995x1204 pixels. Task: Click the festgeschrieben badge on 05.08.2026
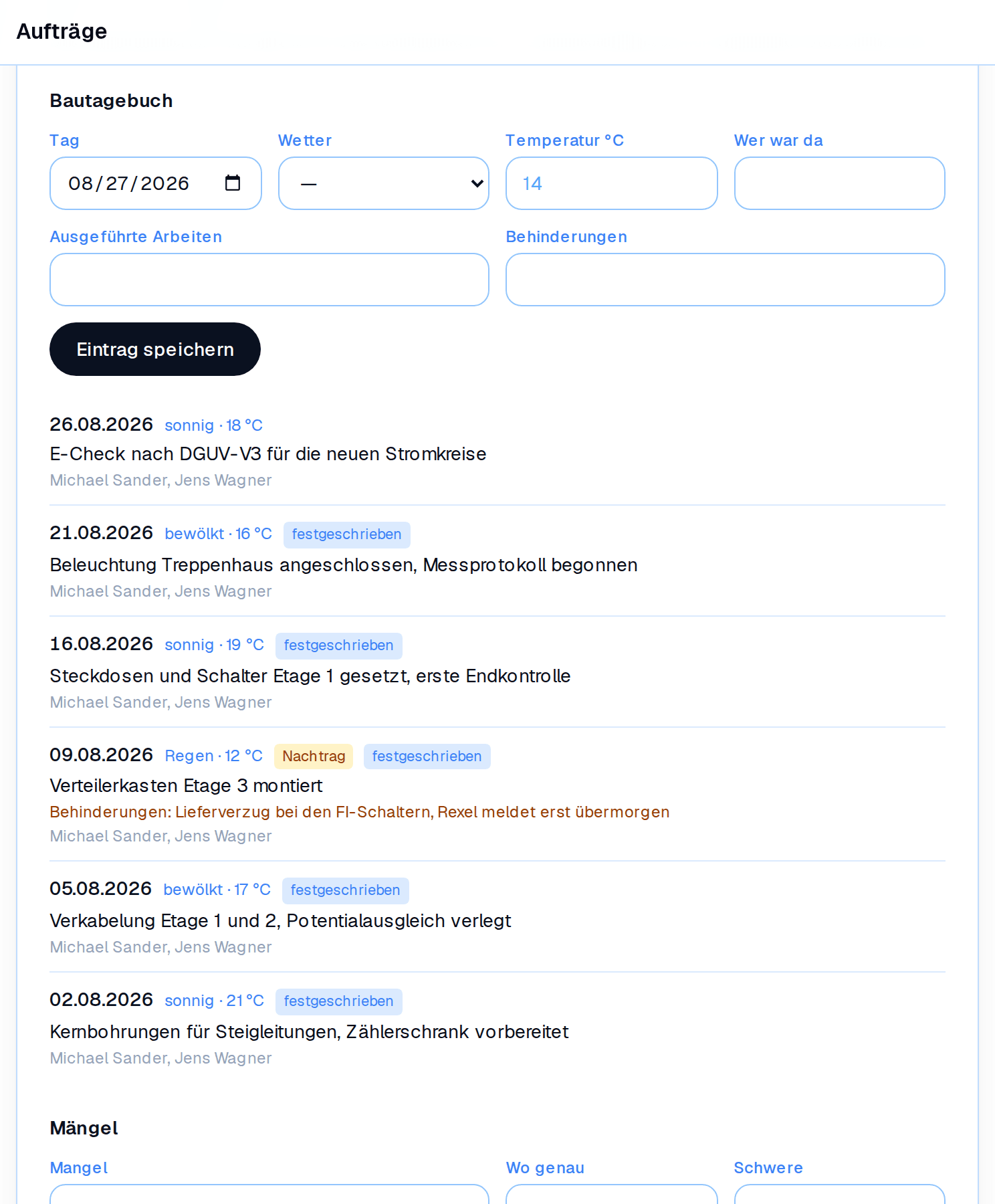(x=346, y=890)
